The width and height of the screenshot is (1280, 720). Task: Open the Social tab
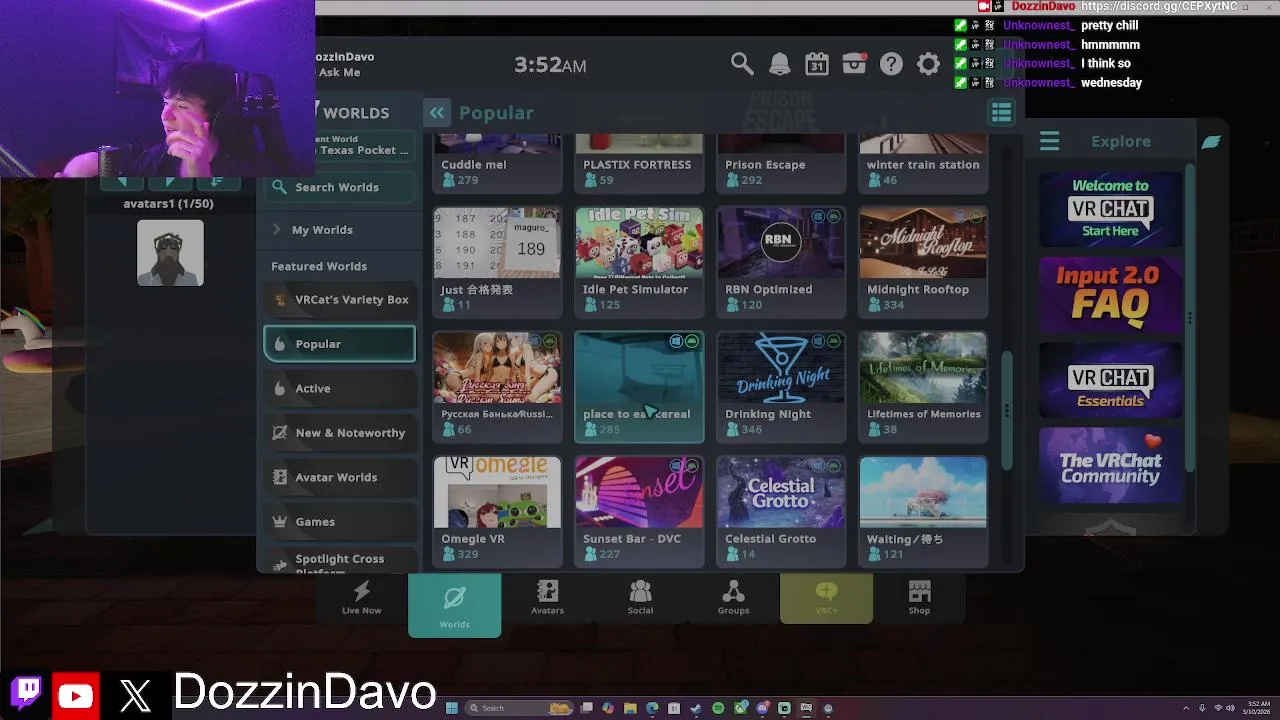pos(640,598)
